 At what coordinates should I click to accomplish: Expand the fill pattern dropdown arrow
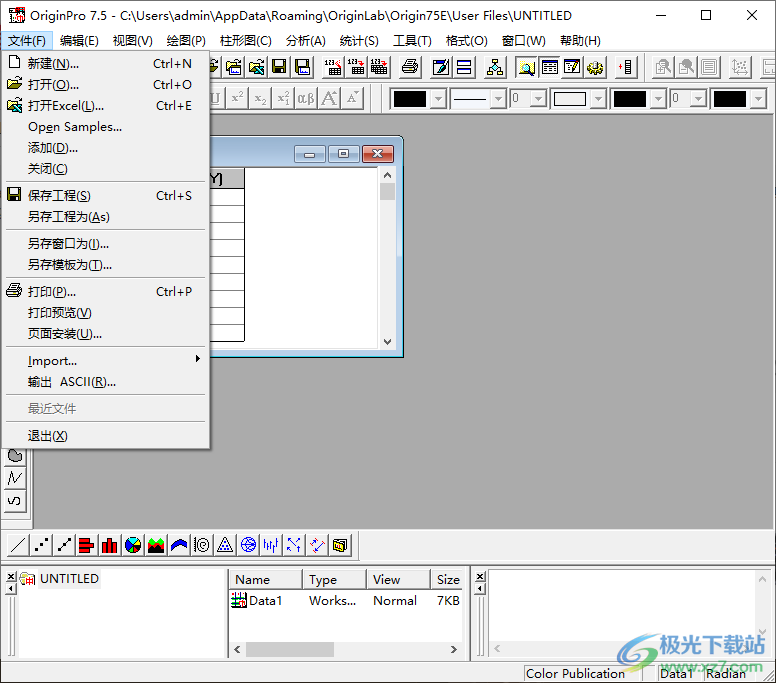(599, 99)
